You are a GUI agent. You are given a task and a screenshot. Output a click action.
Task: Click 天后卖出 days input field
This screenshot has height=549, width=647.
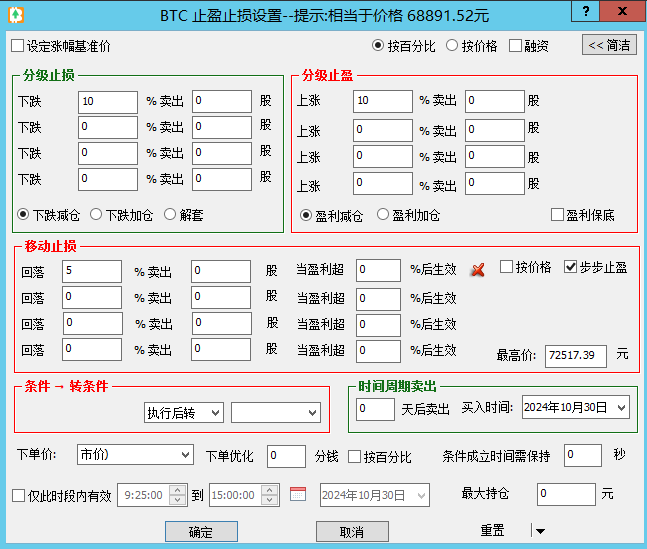coord(375,409)
